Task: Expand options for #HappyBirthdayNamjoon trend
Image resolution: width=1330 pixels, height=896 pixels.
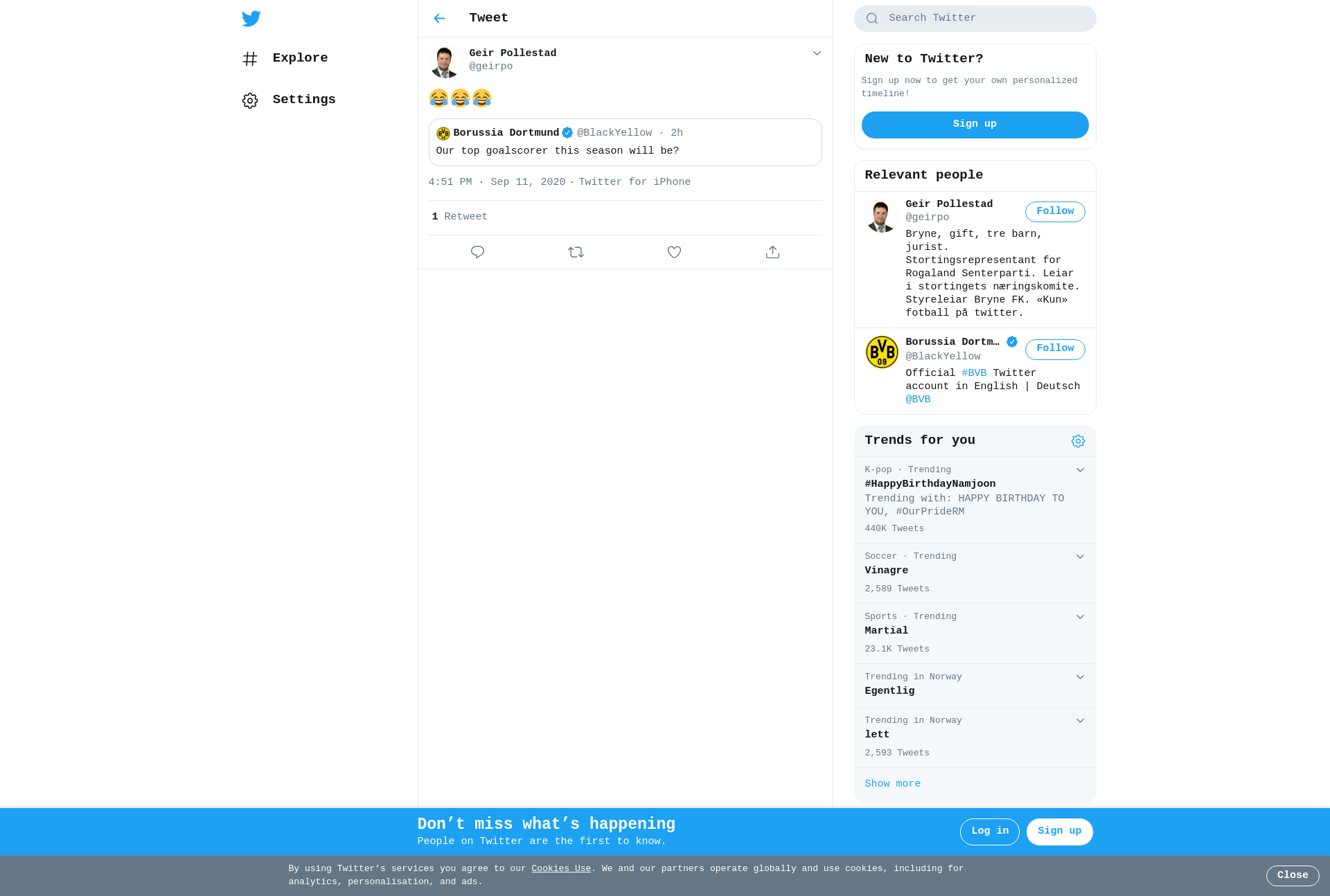Action: click(x=1080, y=470)
